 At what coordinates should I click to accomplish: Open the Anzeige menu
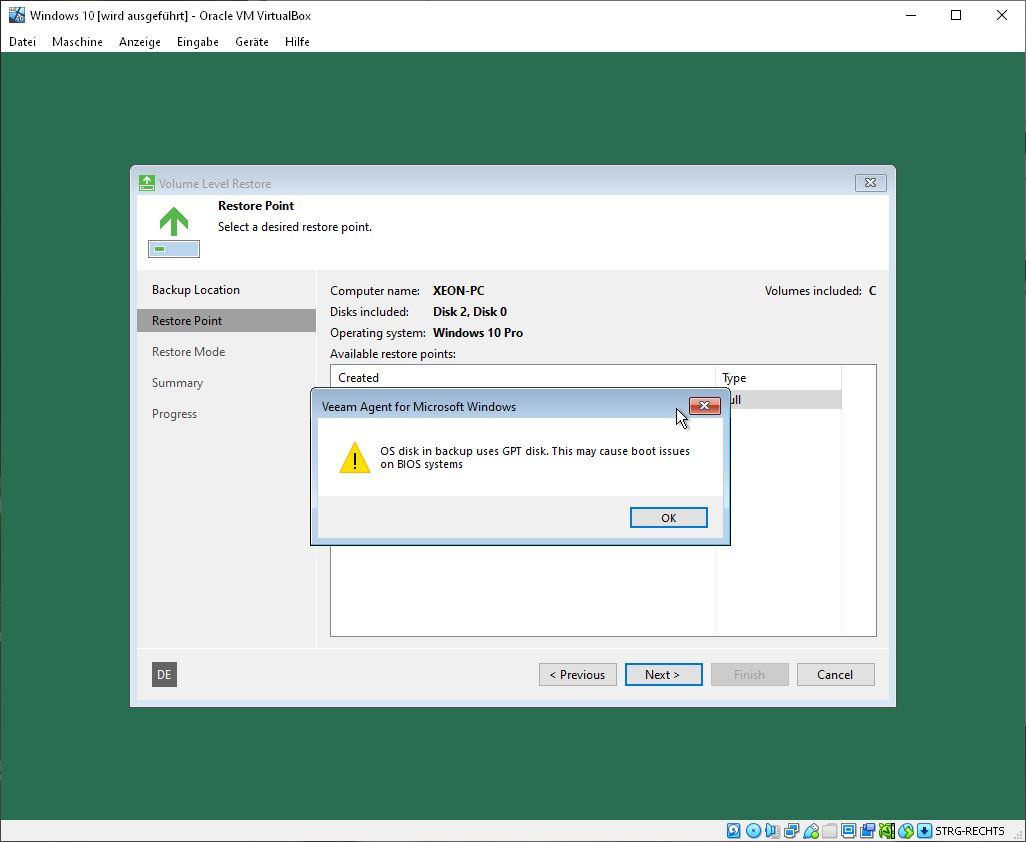click(x=139, y=42)
